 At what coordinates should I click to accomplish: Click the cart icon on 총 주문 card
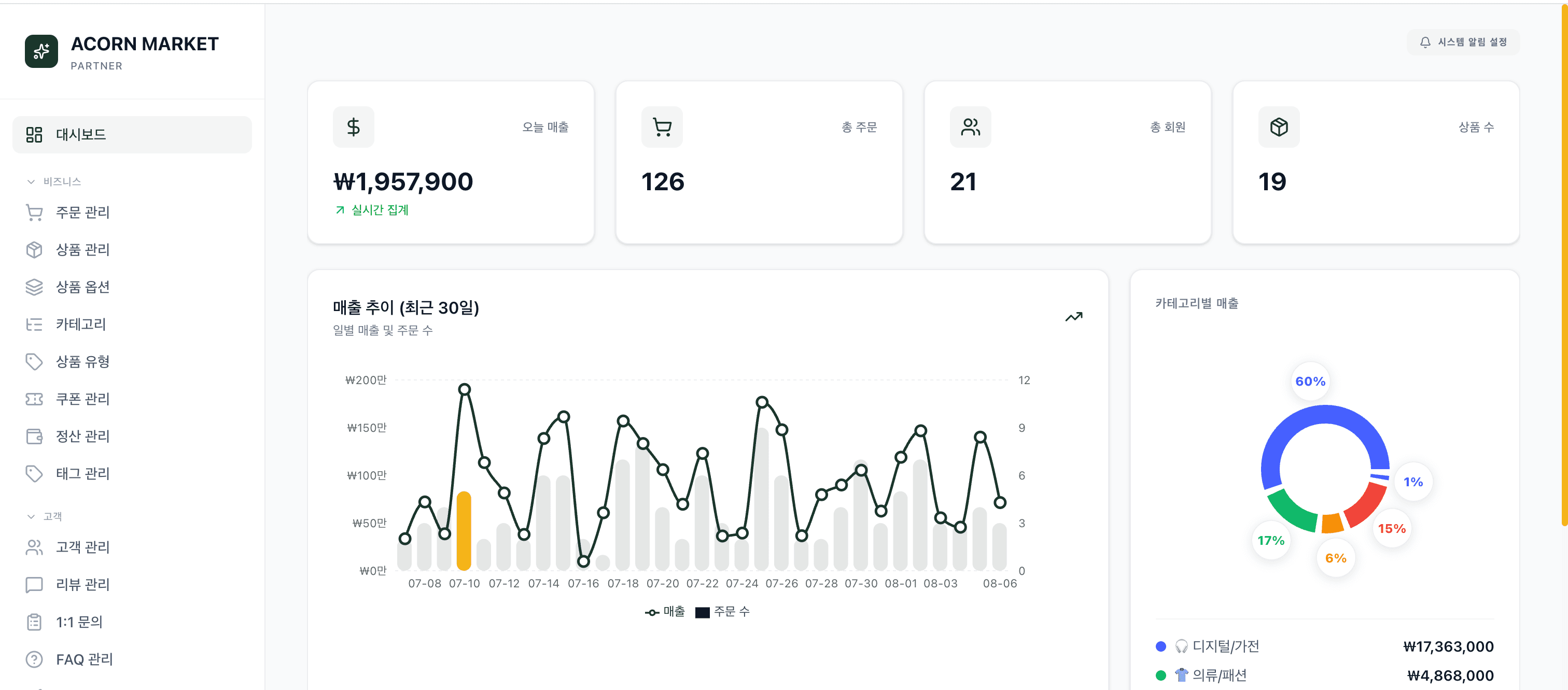(662, 126)
